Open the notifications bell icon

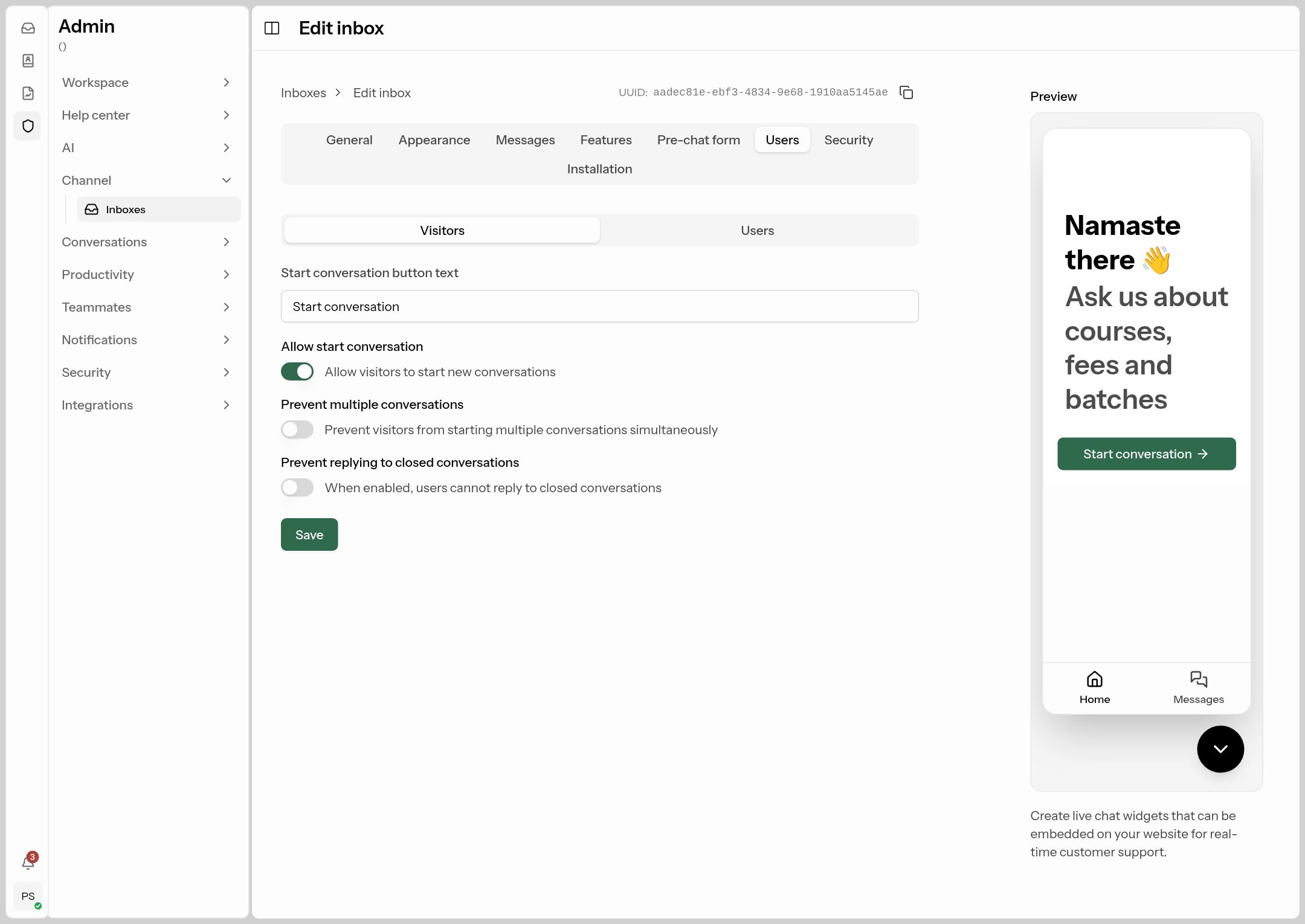click(28, 862)
